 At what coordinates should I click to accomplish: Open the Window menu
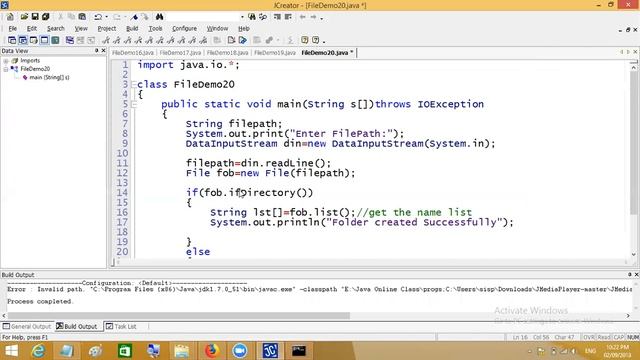click(x=217, y=29)
